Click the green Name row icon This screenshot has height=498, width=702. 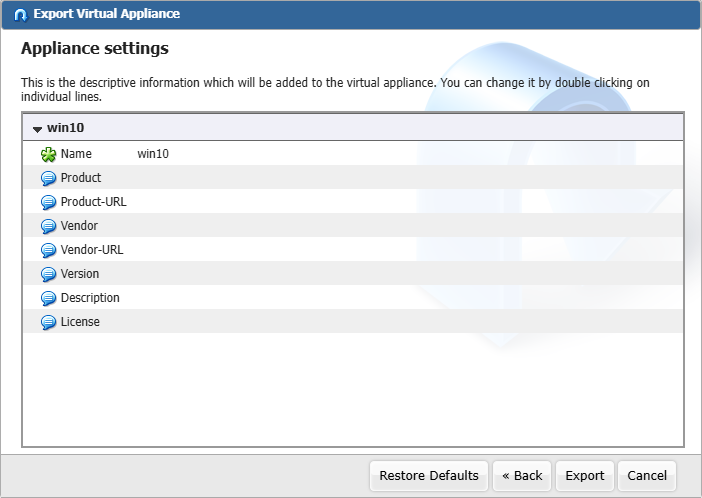48,155
